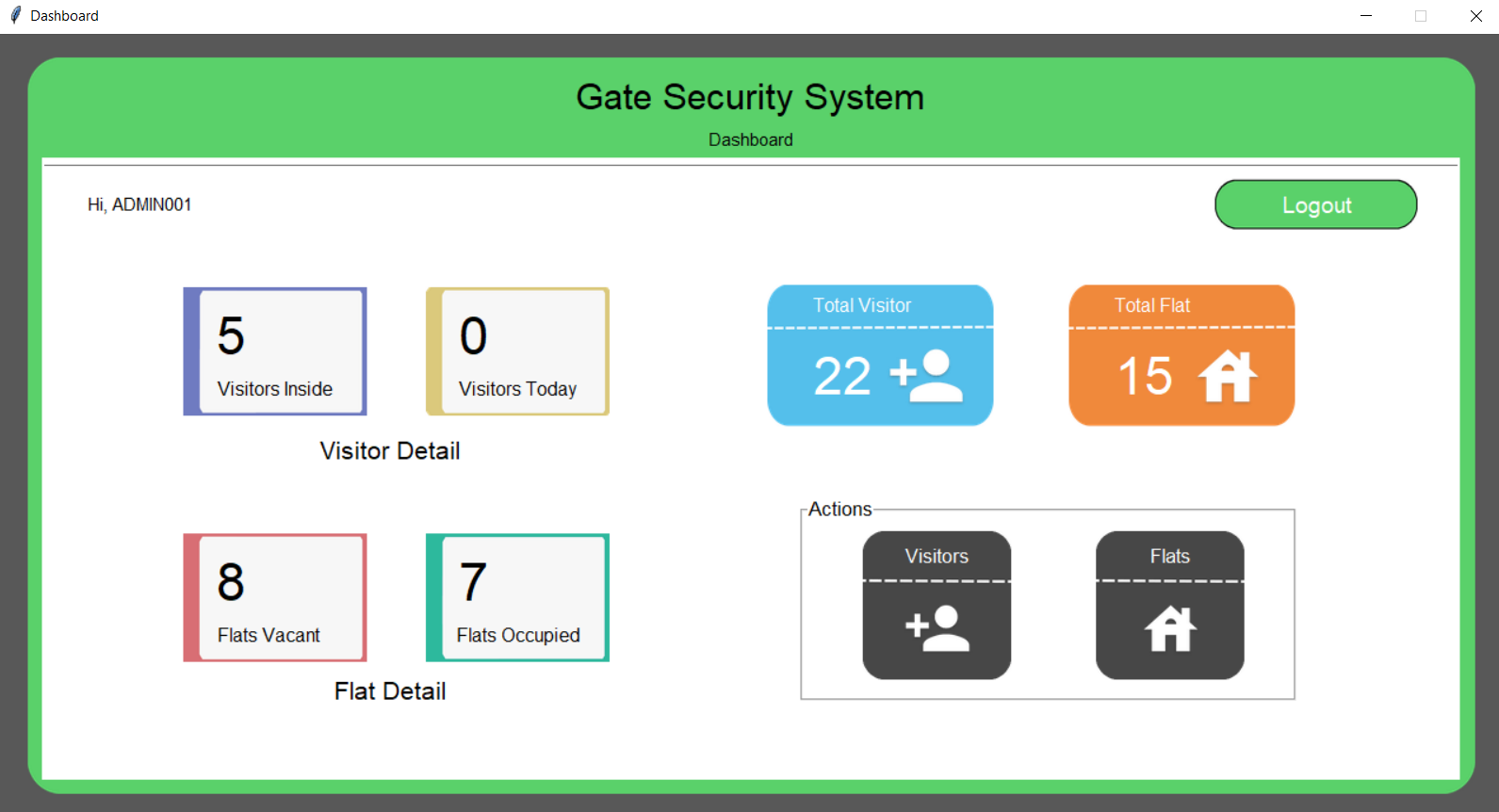Click the Visitor Detail heading
The height and width of the screenshot is (812, 1499).
pyautogui.click(x=390, y=451)
